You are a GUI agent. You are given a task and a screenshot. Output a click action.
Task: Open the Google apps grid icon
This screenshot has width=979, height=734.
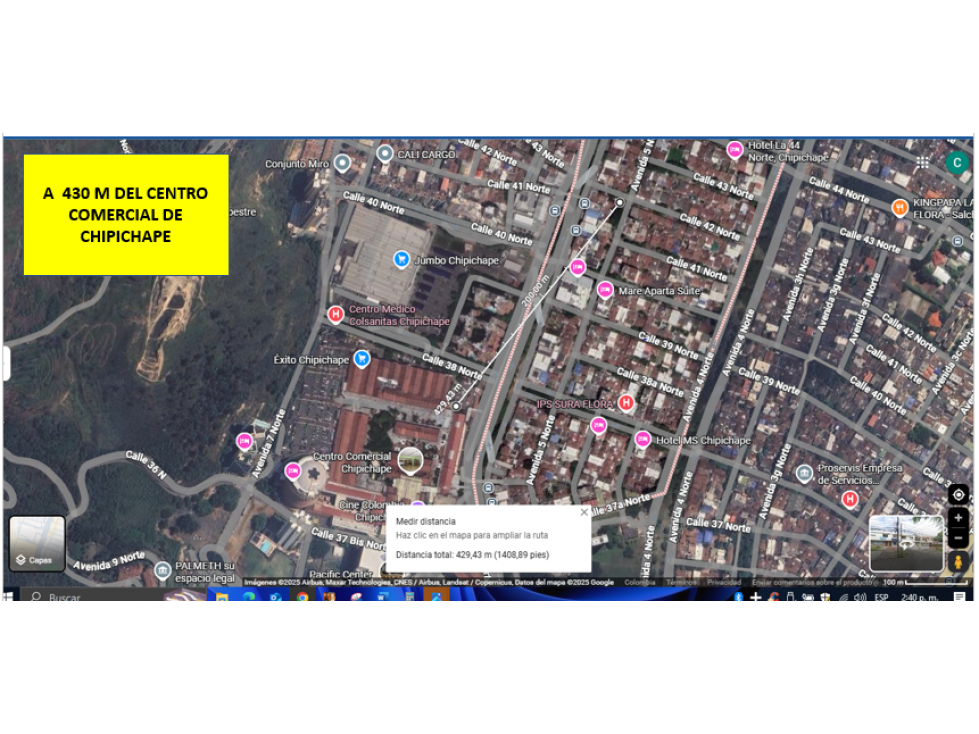(922, 162)
